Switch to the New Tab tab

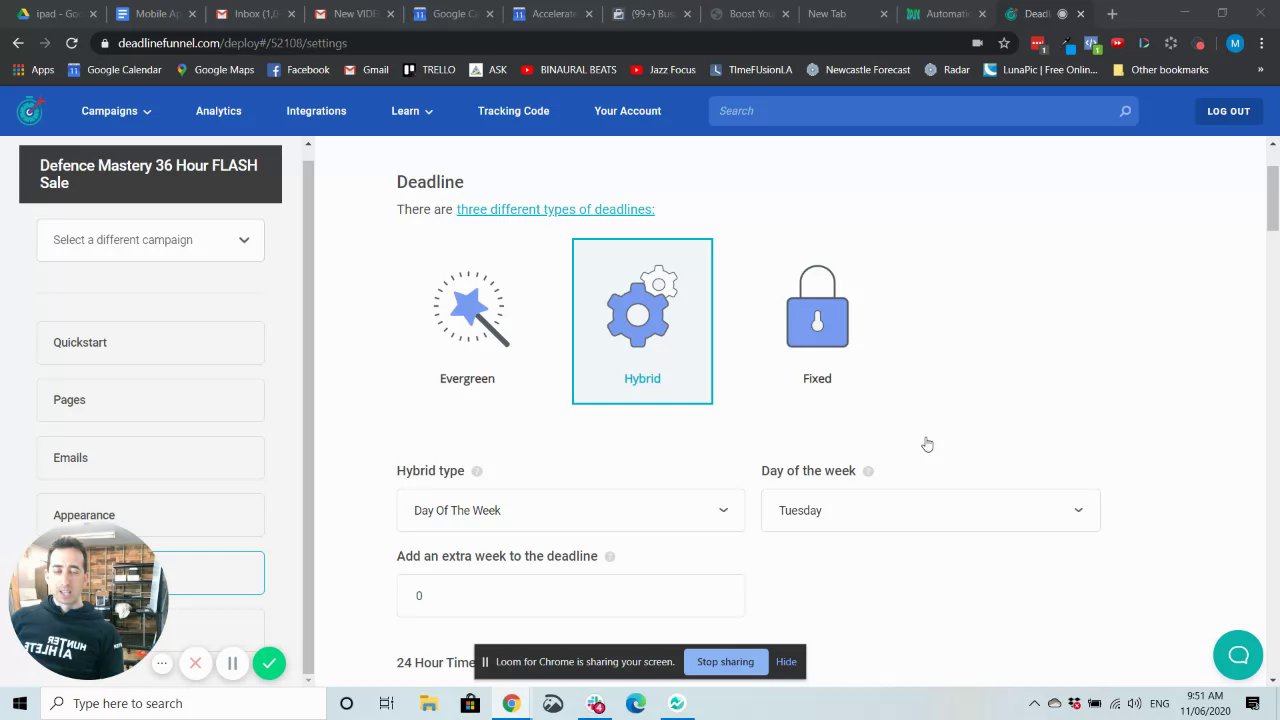(845, 14)
